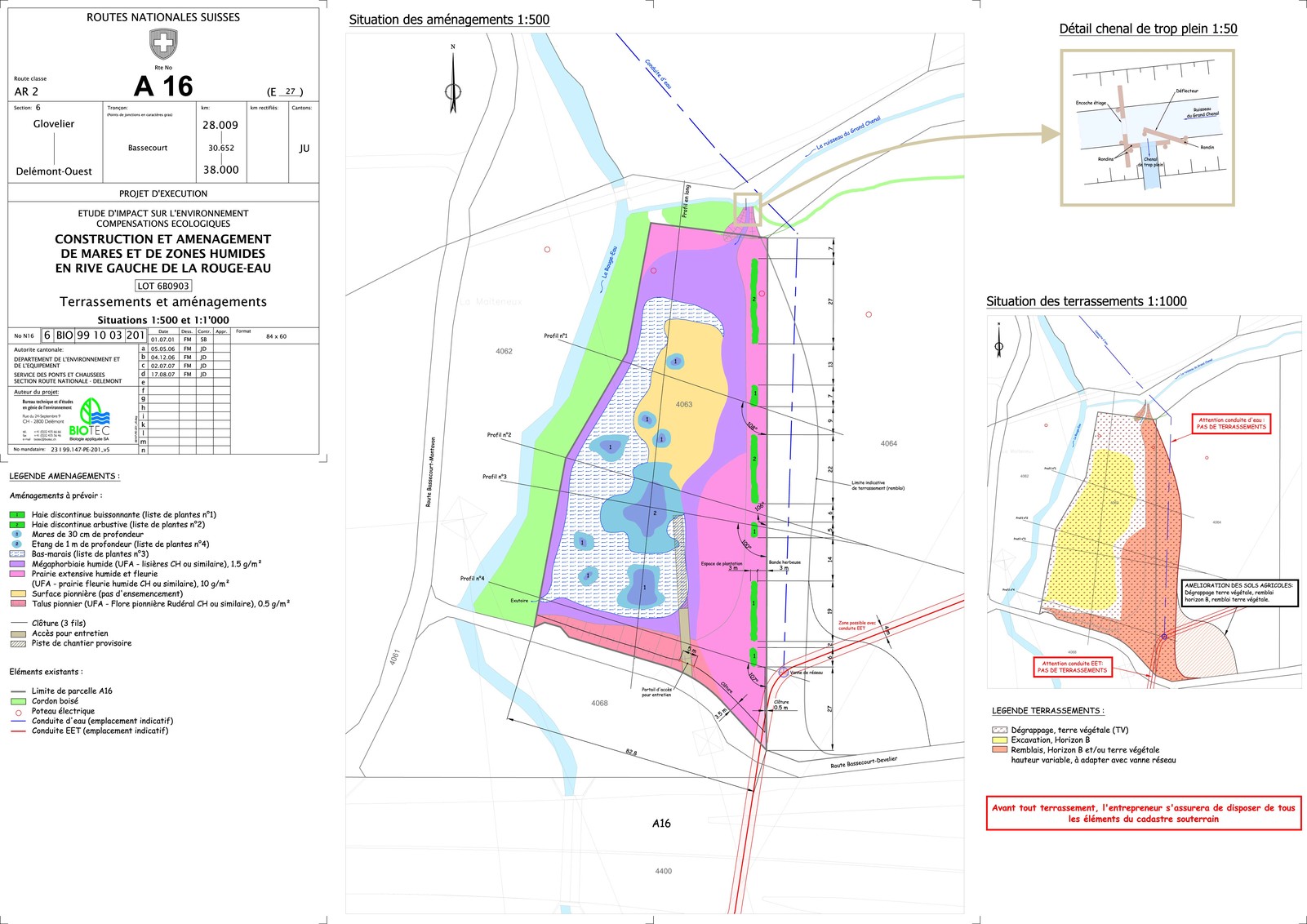Click the red 'Avant tout terrassement' warning box

1144,813
